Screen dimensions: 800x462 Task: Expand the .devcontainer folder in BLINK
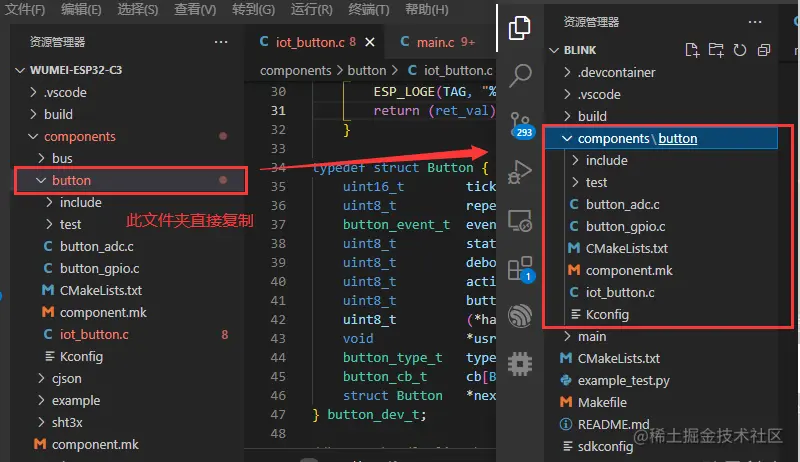[662, 72]
